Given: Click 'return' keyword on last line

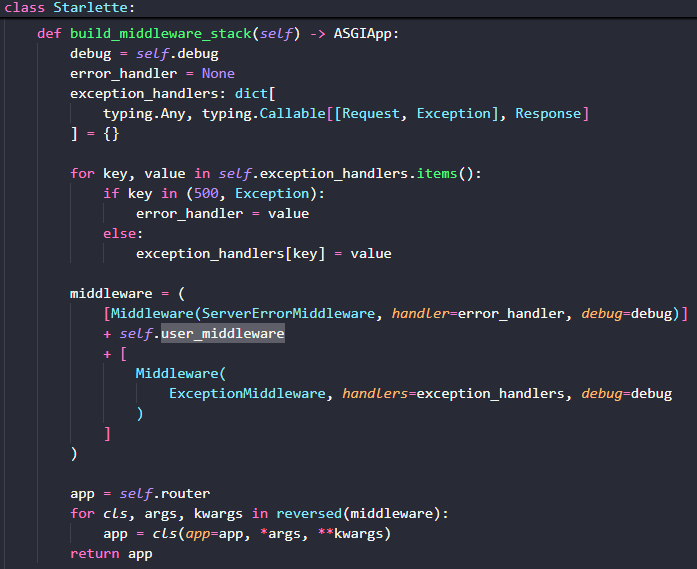Looking at the screenshot, I should click(x=95, y=553).
